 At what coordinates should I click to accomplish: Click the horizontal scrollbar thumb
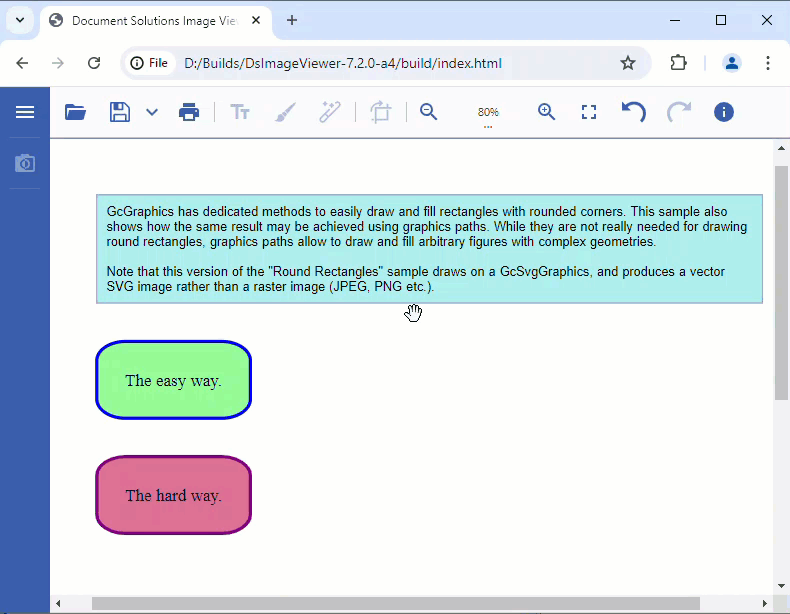[x=396, y=603]
